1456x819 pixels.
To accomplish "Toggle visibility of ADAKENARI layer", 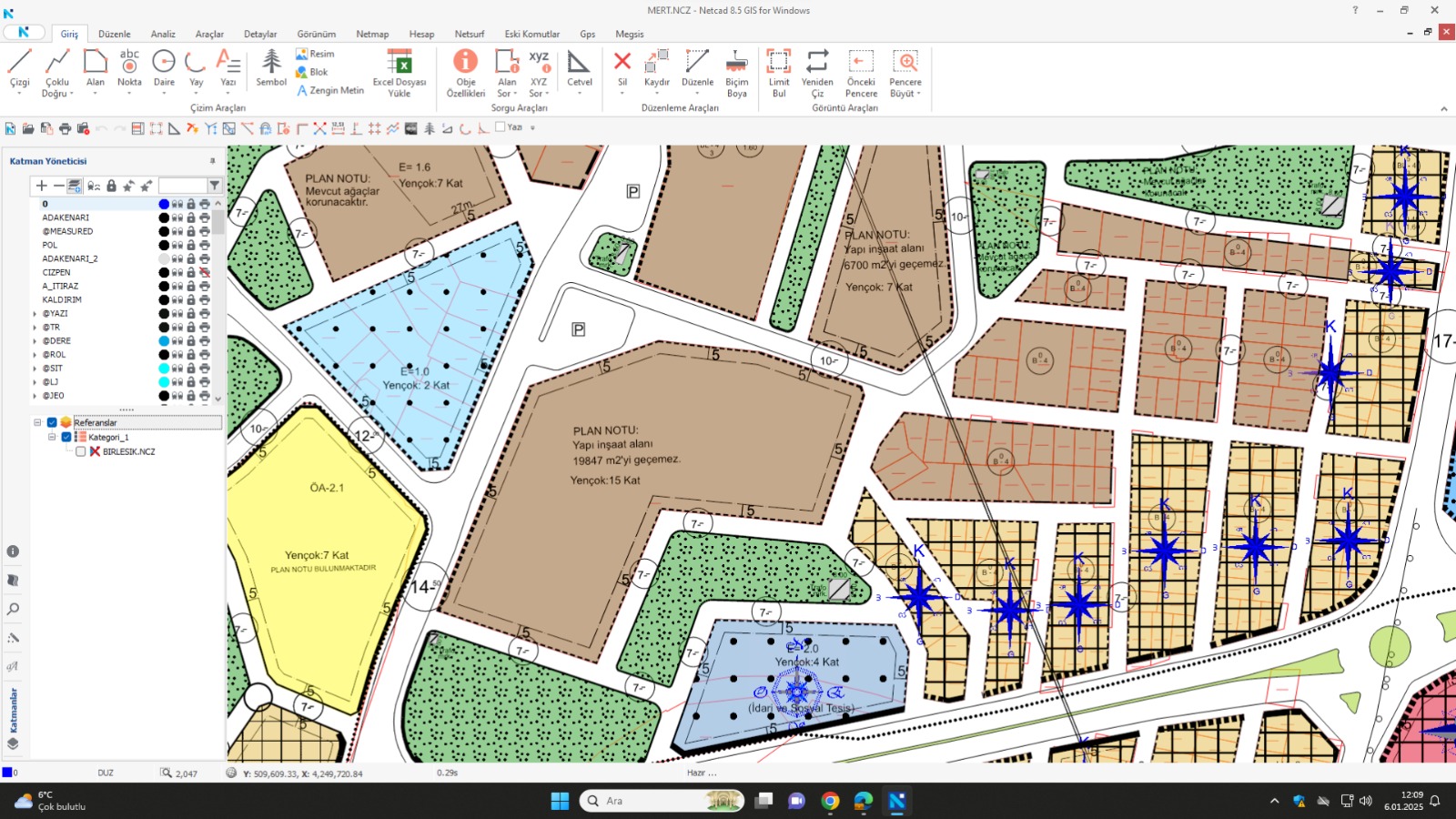I will 177,218.
